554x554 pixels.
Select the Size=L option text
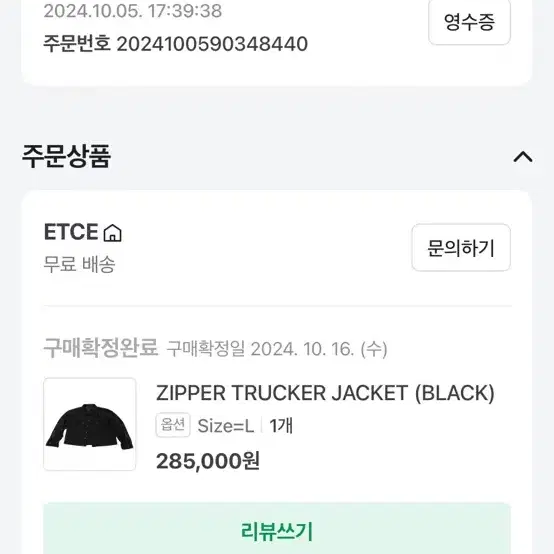226,426
